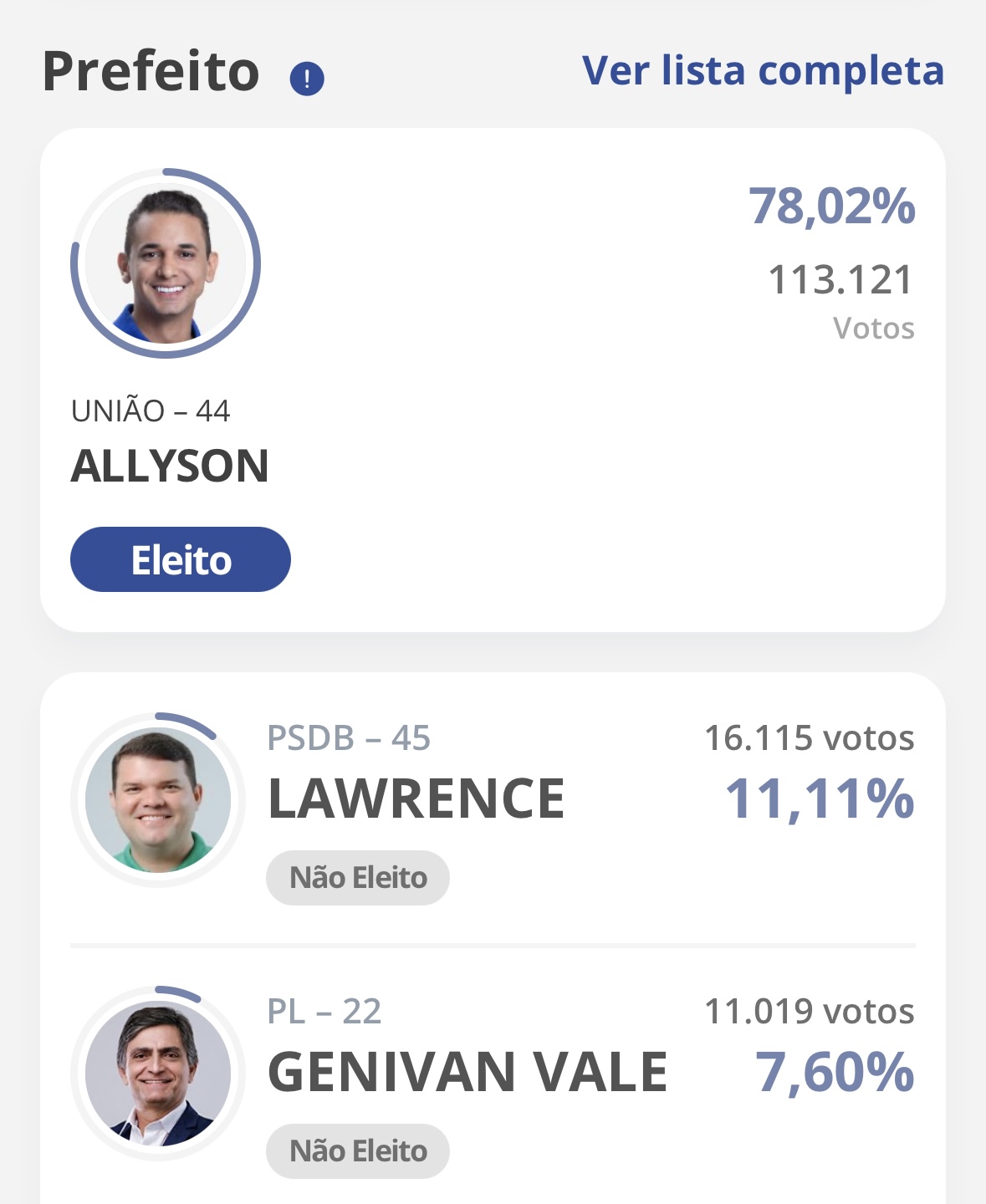986x1204 pixels.
Task: Click the info icon beside Prefeito
Action: (x=307, y=79)
